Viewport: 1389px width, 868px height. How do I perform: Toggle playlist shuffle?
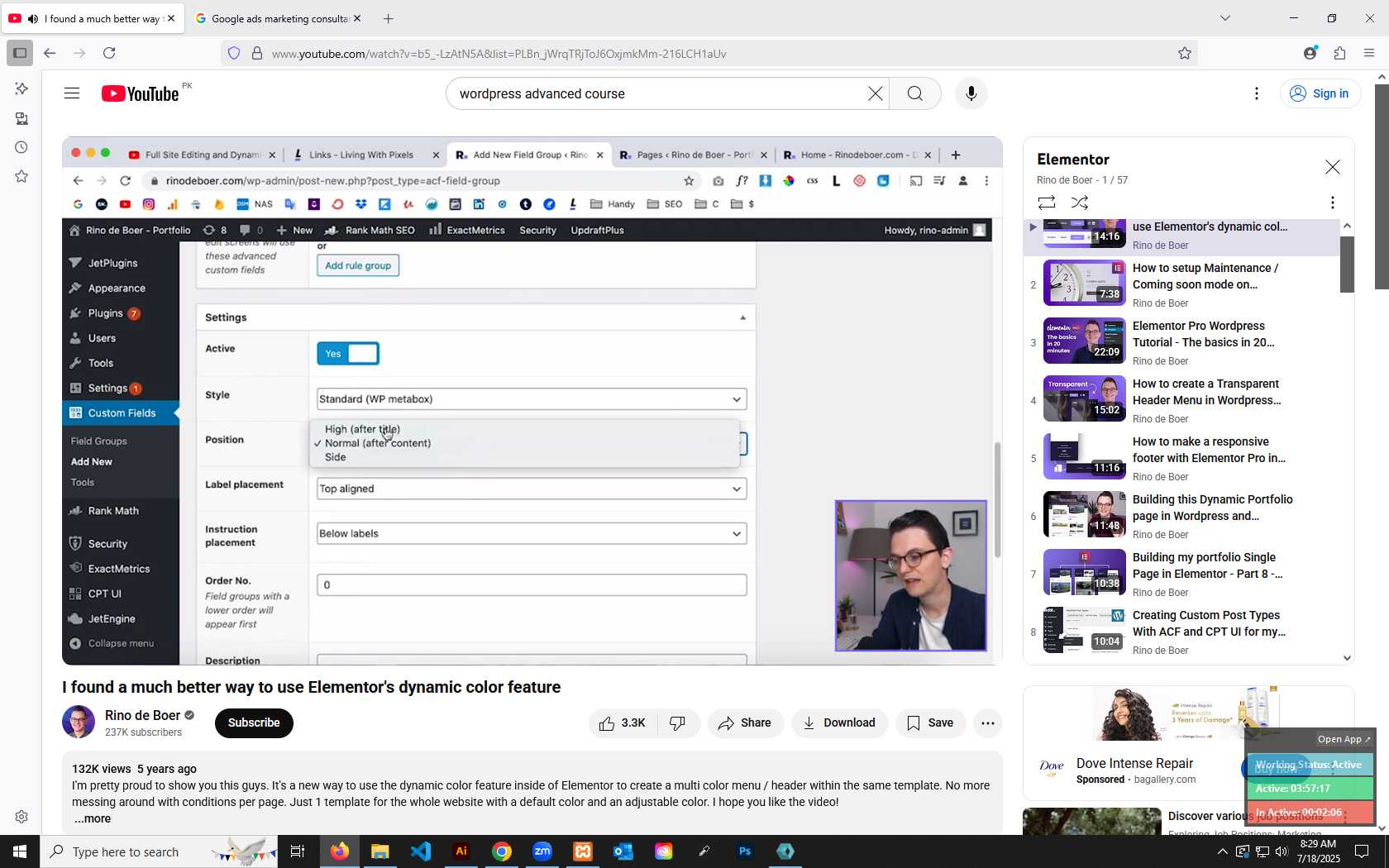1080,203
